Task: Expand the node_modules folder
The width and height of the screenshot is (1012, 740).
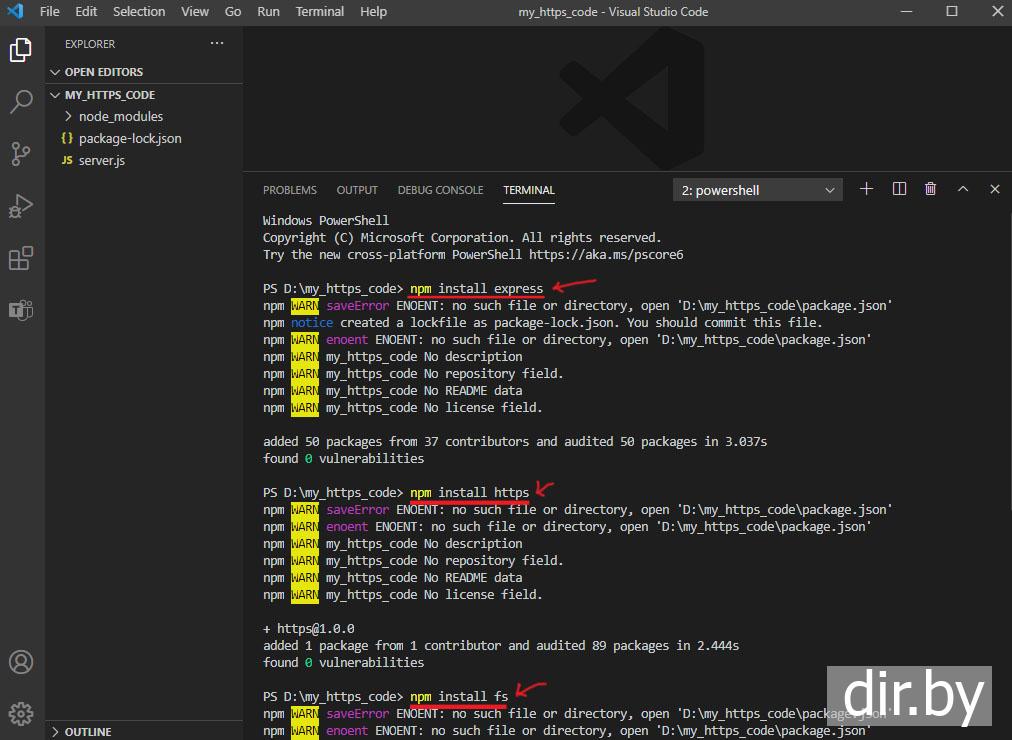Action: pyautogui.click(x=120, y=116)
